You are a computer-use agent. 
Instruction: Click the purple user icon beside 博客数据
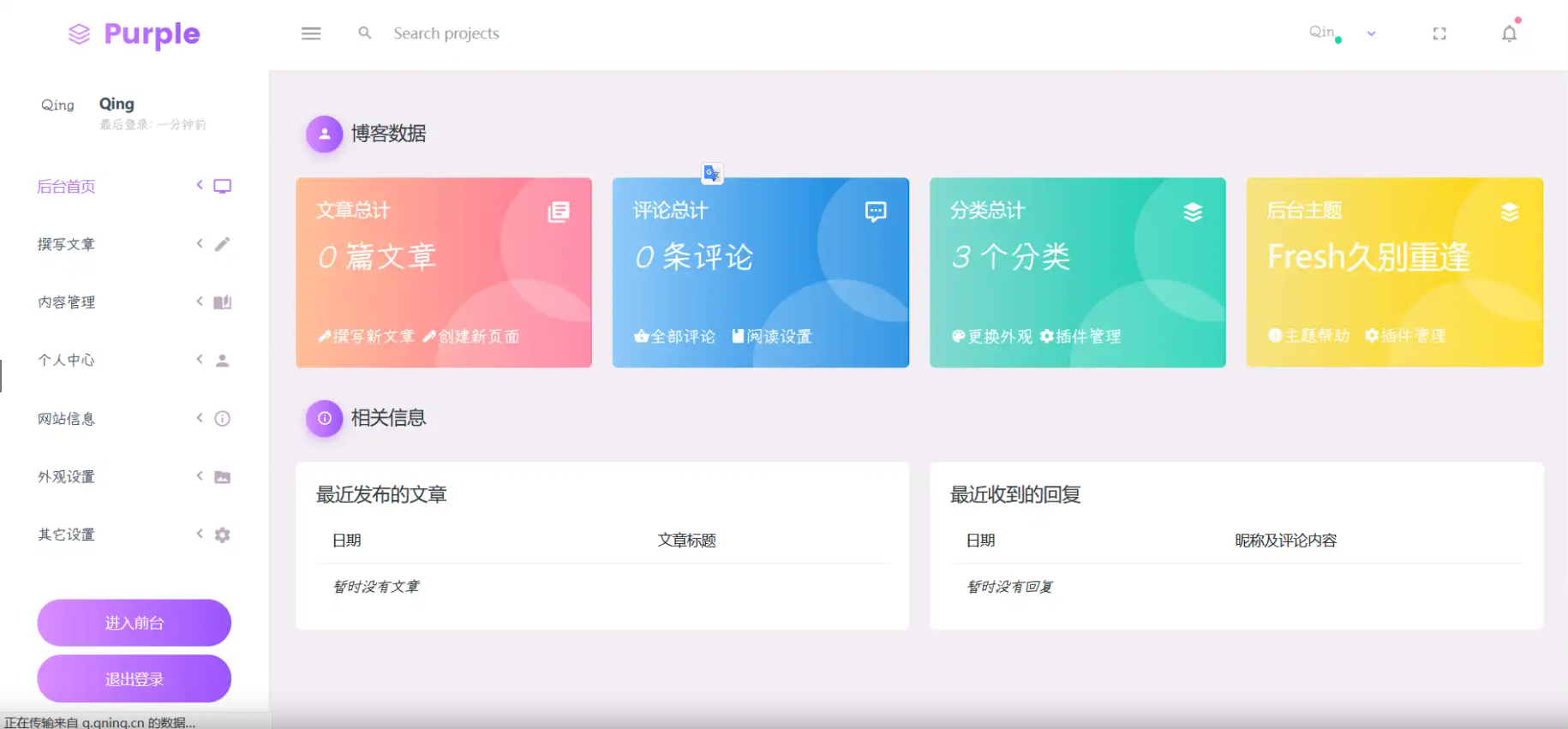[325, 134]
